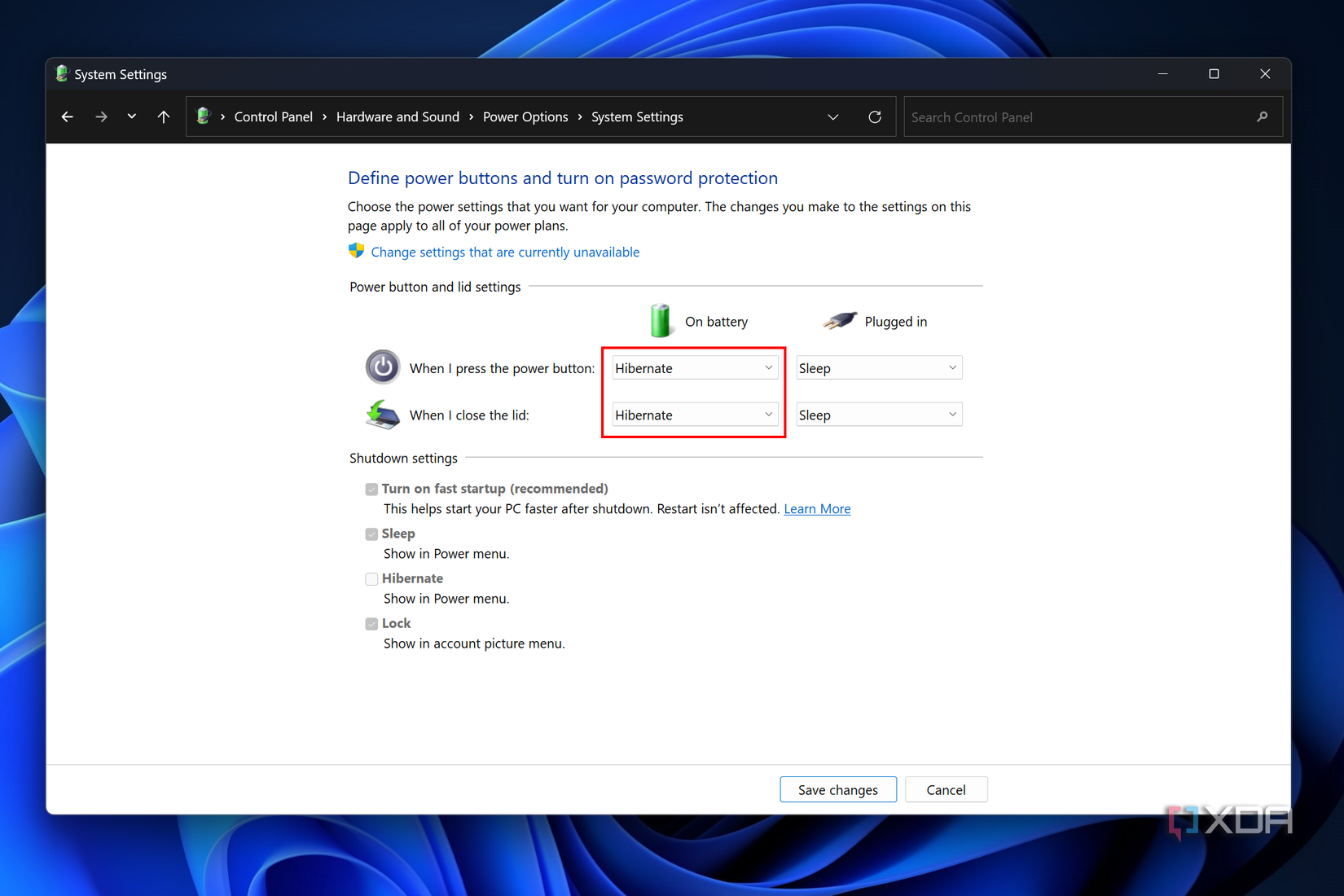
Task: Click inside the Search Control Panel field
Action: coord(1059,116)
